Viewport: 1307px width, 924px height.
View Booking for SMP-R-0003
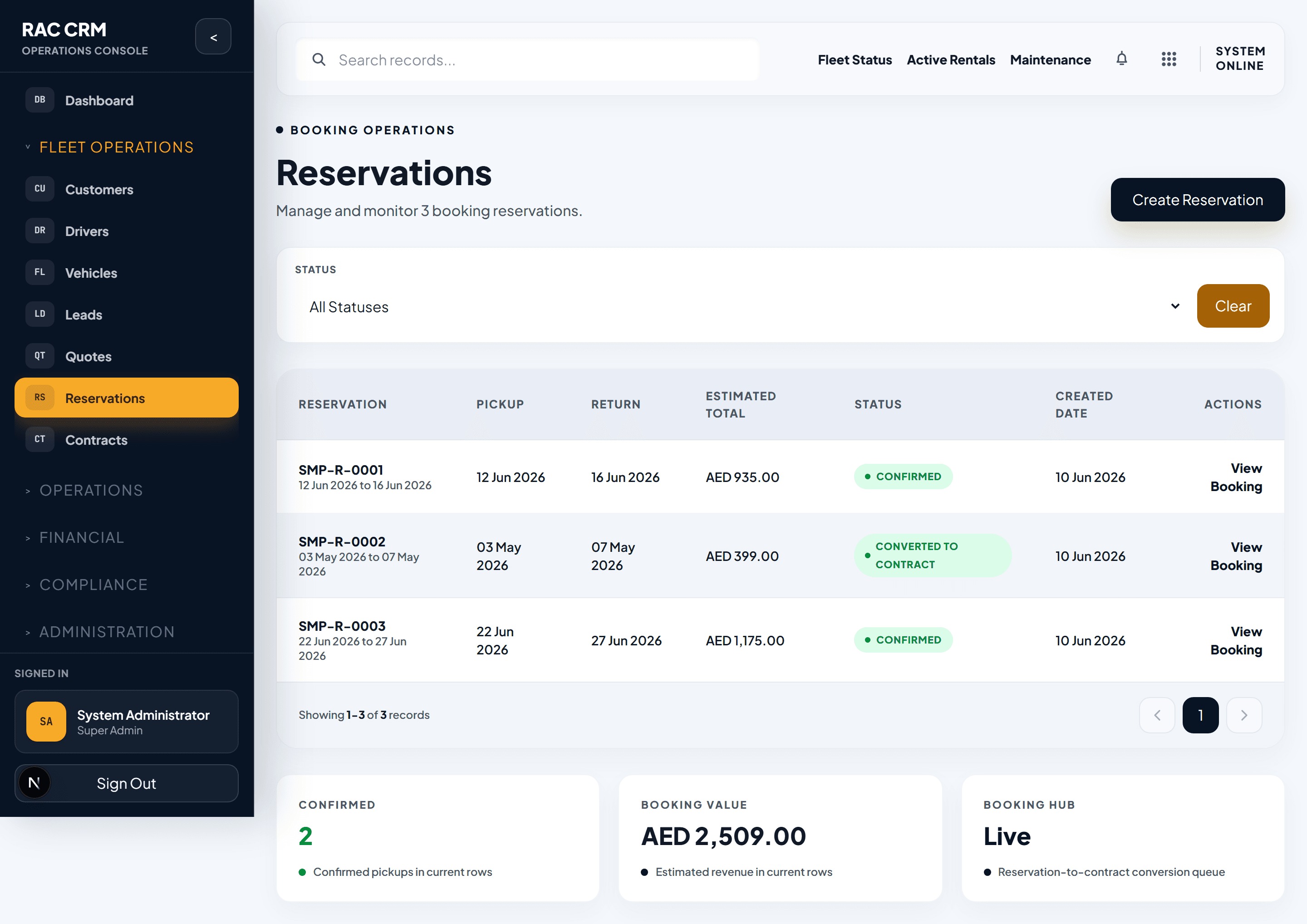pos(1236,640)
